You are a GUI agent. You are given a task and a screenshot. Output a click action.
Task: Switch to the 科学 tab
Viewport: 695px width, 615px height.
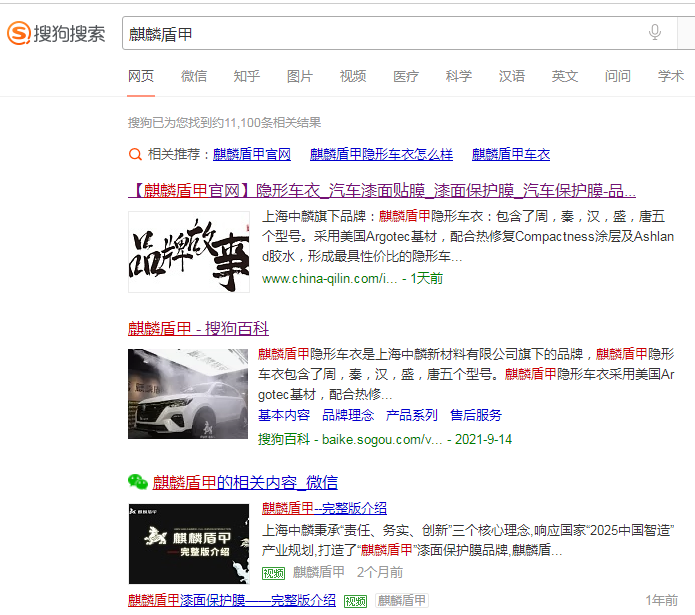(x=459, y=76)
